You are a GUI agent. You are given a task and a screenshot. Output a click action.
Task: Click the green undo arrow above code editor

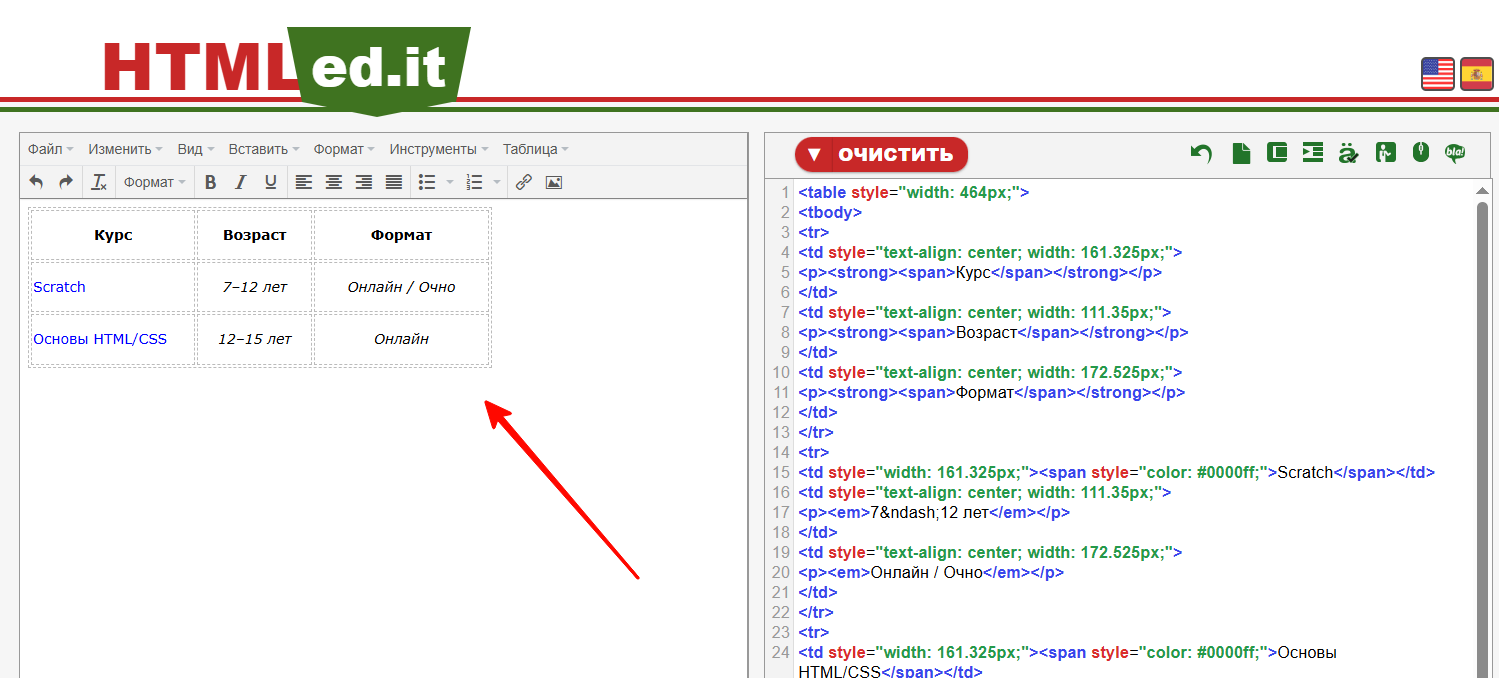click(1201, 153)
